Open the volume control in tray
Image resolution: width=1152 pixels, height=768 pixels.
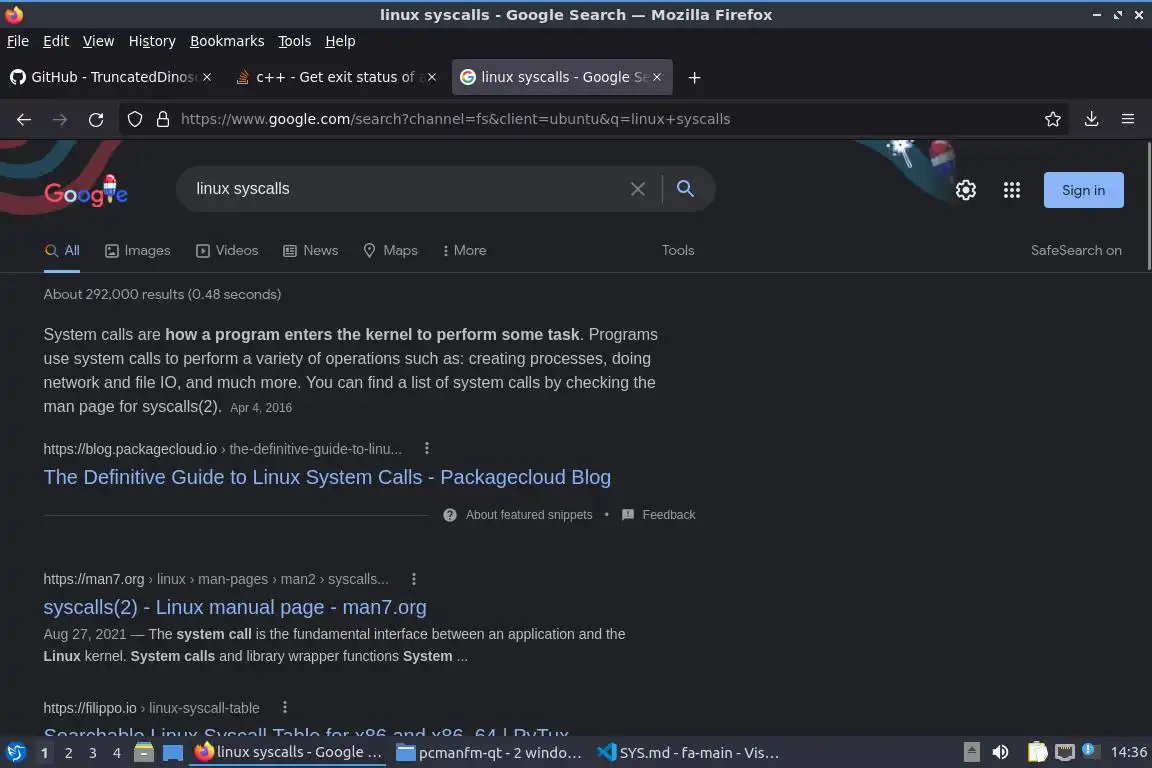tap(1001, 753)
